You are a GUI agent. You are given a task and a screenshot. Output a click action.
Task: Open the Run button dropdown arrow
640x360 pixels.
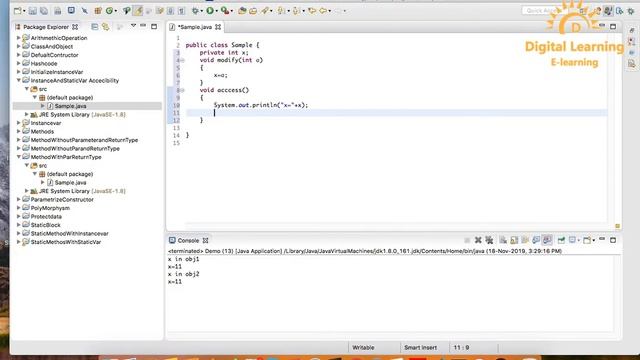[x=217, y=11]
